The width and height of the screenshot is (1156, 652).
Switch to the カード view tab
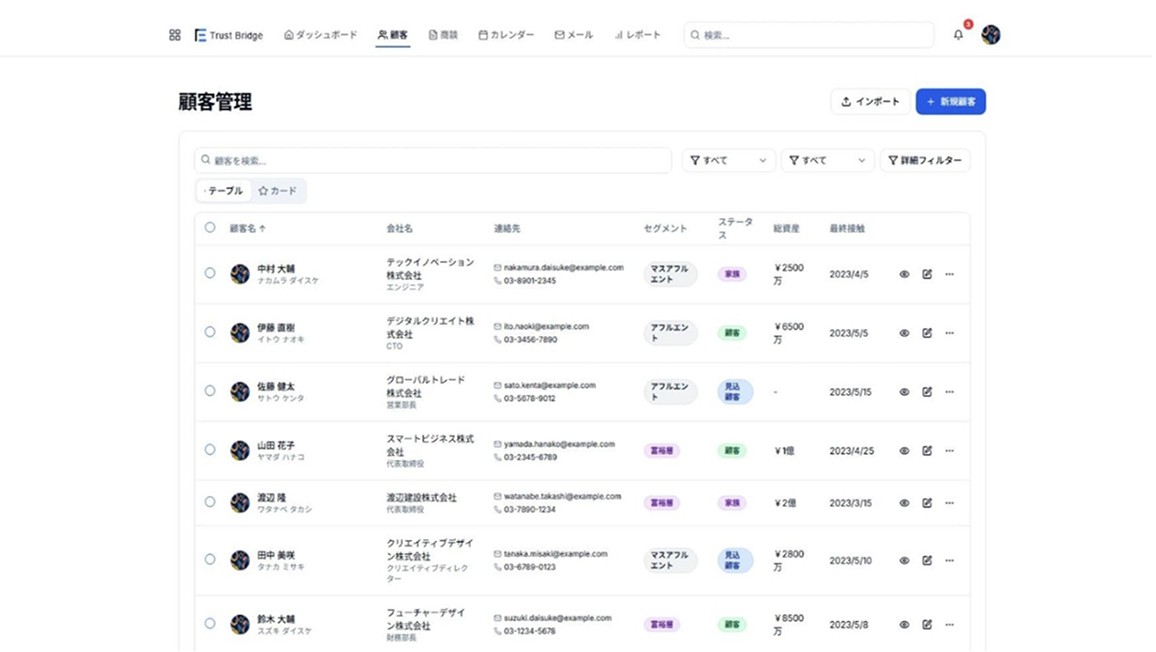coord(278,191)
